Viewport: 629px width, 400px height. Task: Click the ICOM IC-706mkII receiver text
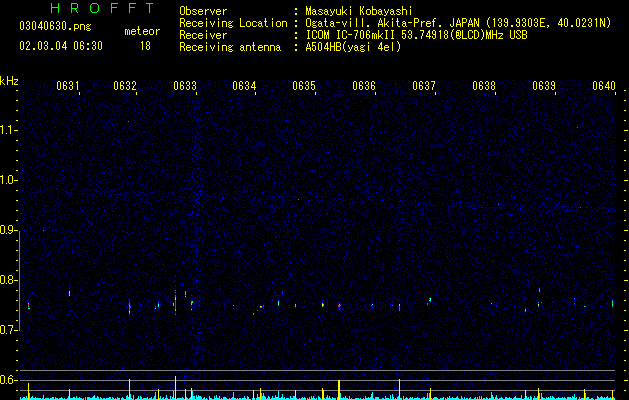point(416,35)
